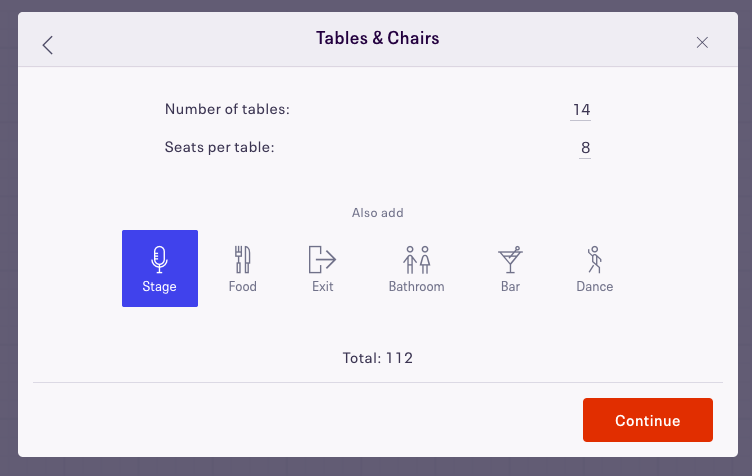Edit the number of tables field showing 14
The width and height of the screenshot is (752, 476).
tap(581, 110)
